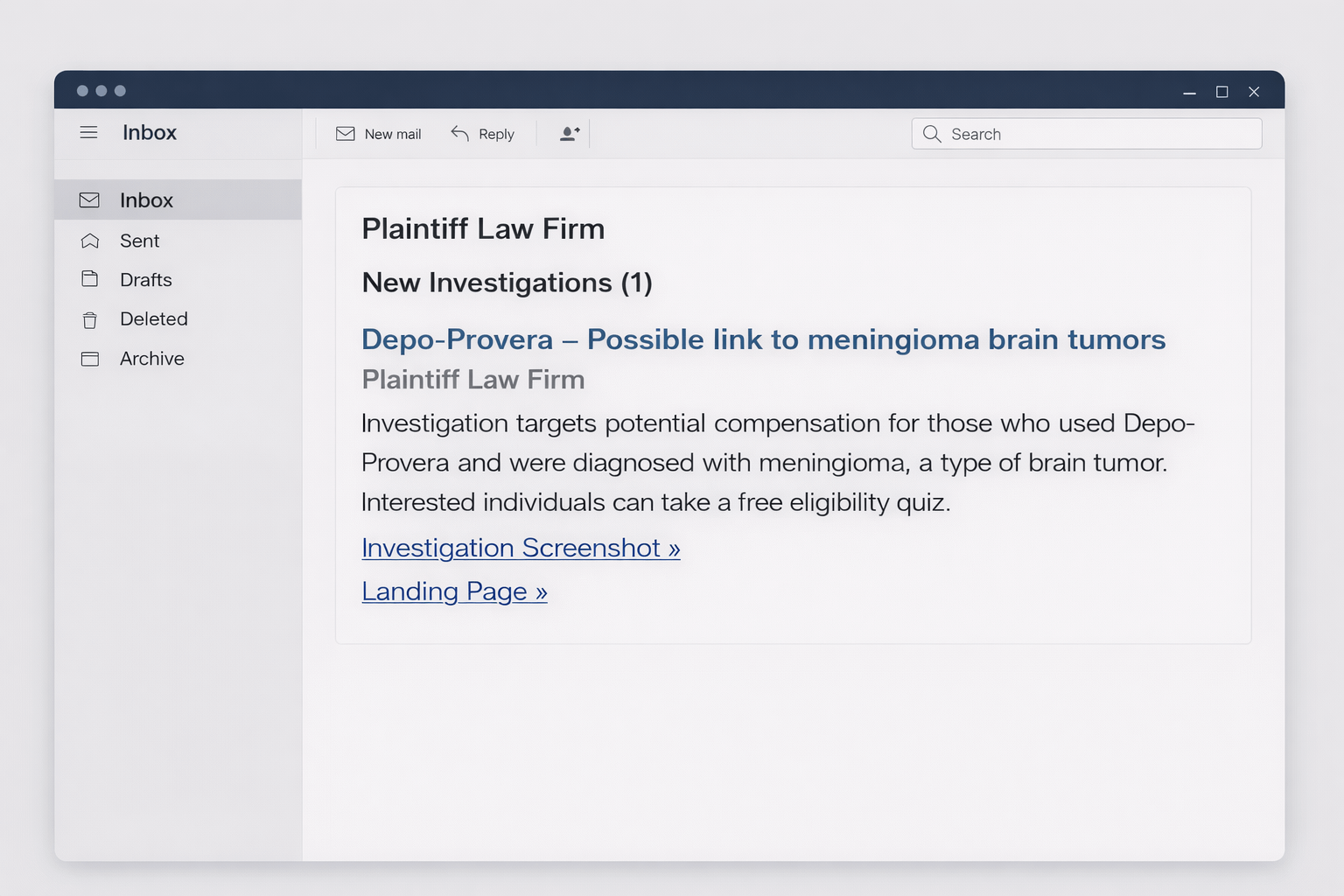
Task: Open the Drafts folder
Action: pyautogui.click(x=145, y=280)
